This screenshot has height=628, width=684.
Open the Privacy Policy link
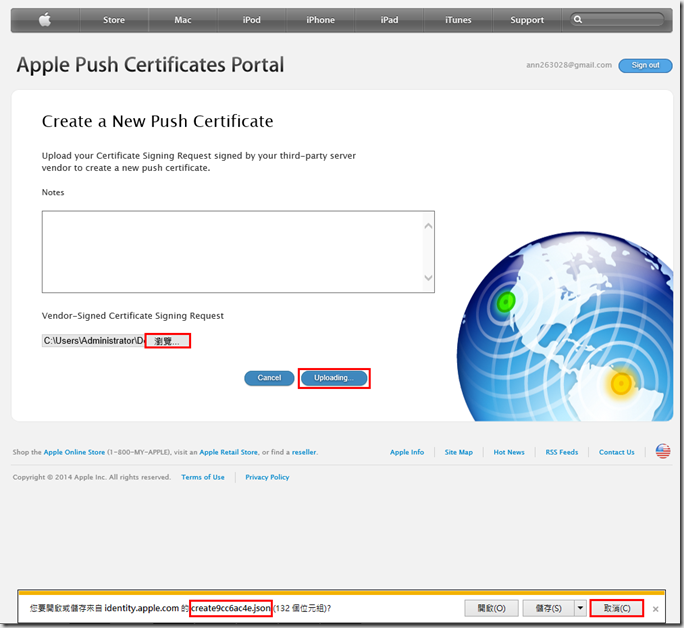267,477
